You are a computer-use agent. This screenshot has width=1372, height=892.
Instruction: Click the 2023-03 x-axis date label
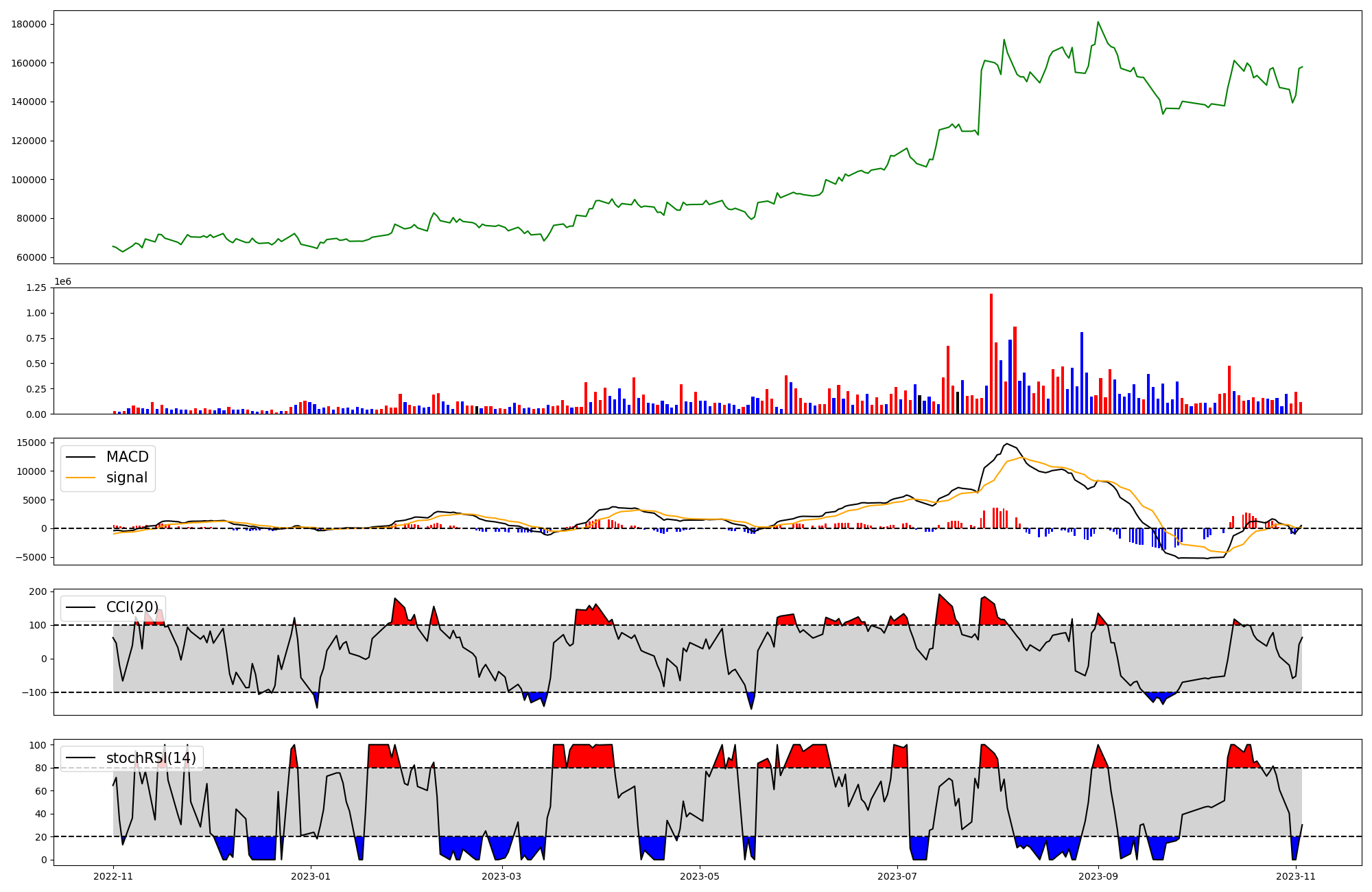tap(502, 876)
